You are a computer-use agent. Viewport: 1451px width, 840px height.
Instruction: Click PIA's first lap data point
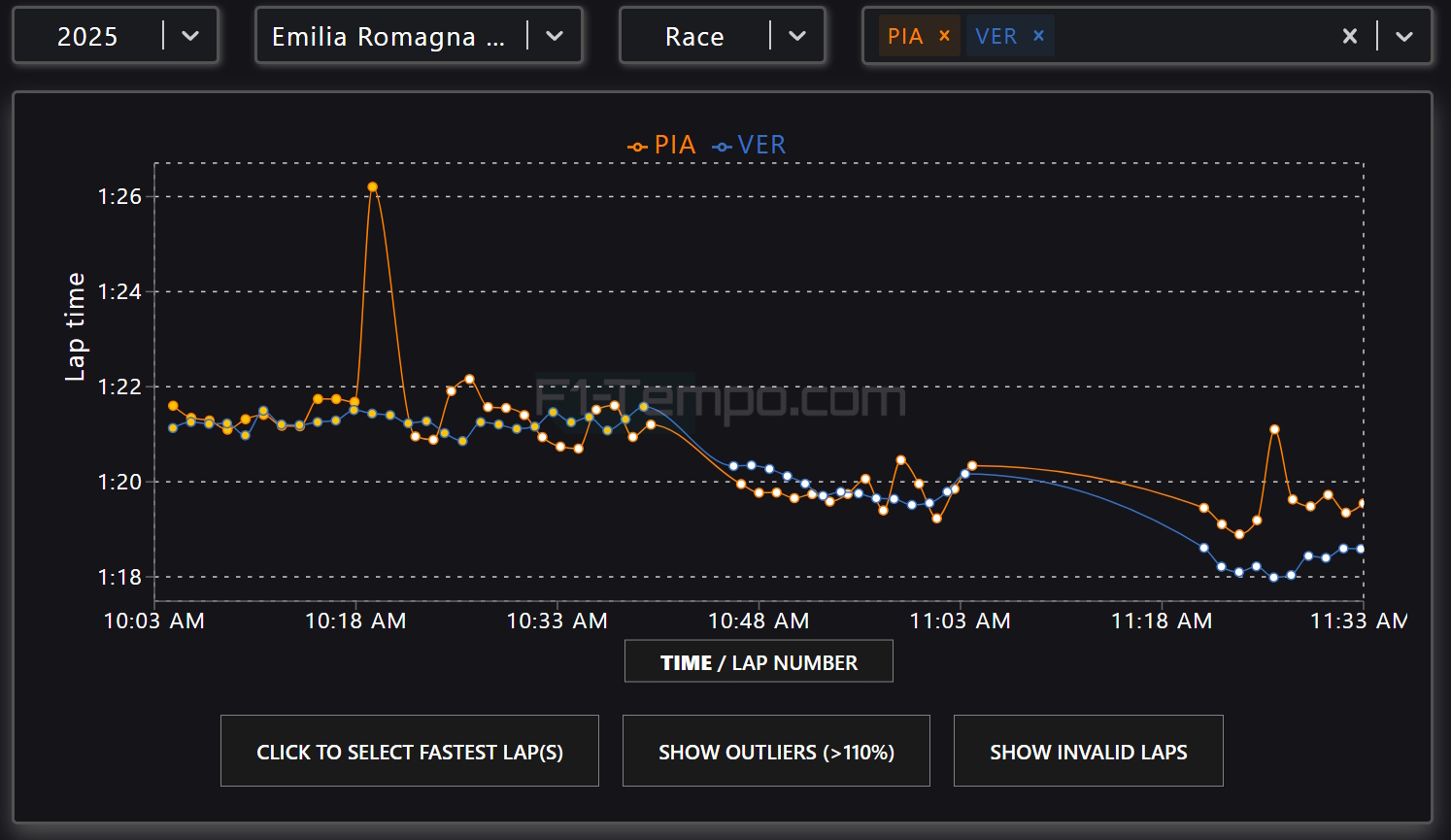173,406
